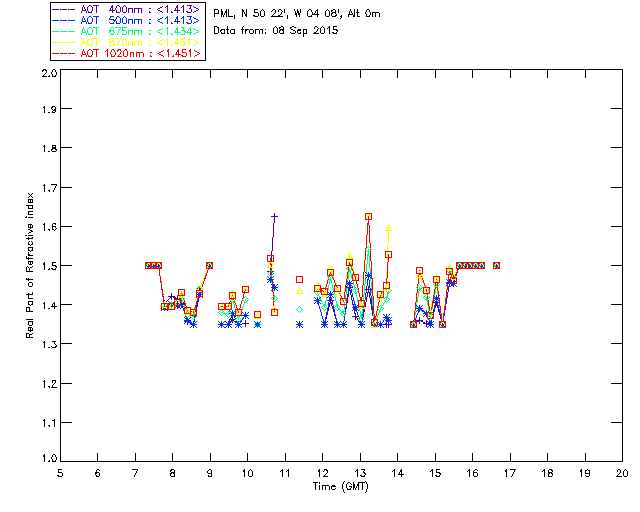The height and width of the screenshot is (512, 640).
Task: Click the 15 hour x-axis tick label
Action: [435, 473]
